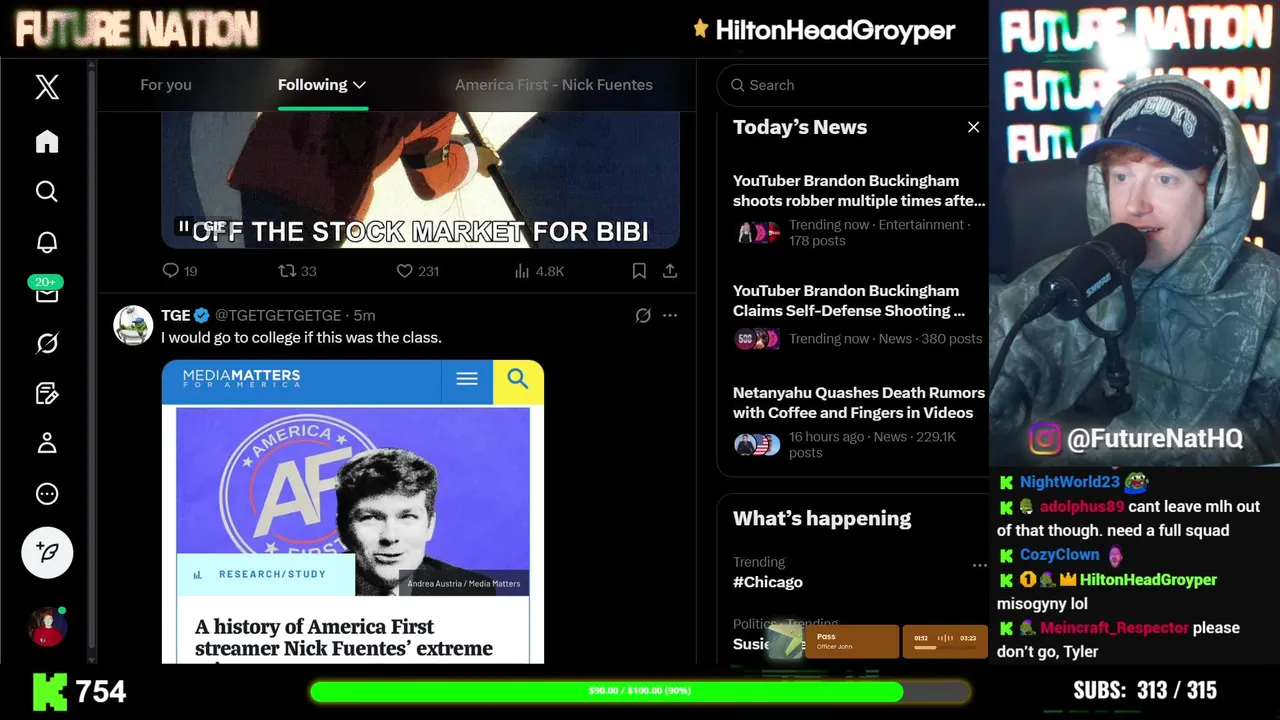Bookmark the BIBI GIF post
This screenshot has height=720, width=1280.
coord(639,271)
